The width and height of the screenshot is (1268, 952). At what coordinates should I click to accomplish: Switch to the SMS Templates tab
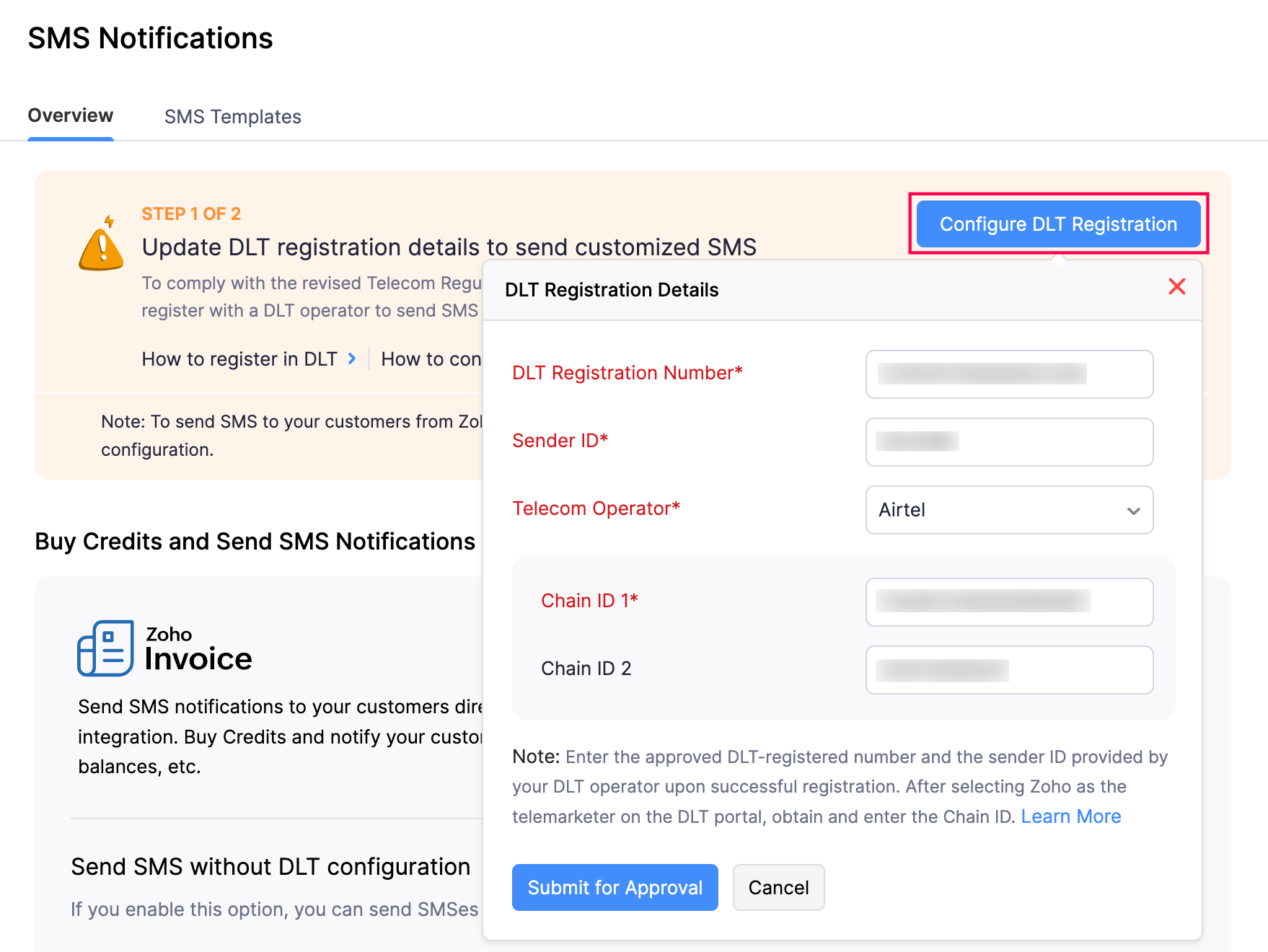[x=232, y=117]
